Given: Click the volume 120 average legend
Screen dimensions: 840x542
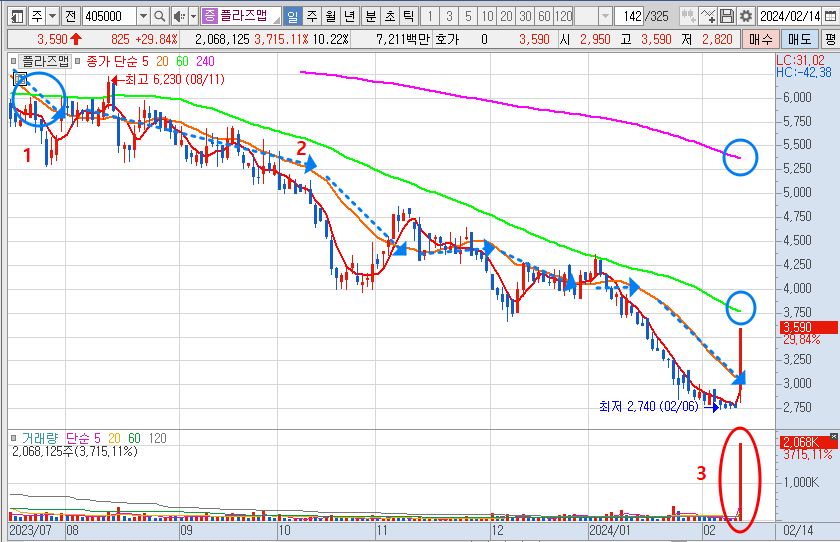Looking at the screenshot, I should click(x=158, y=439).
